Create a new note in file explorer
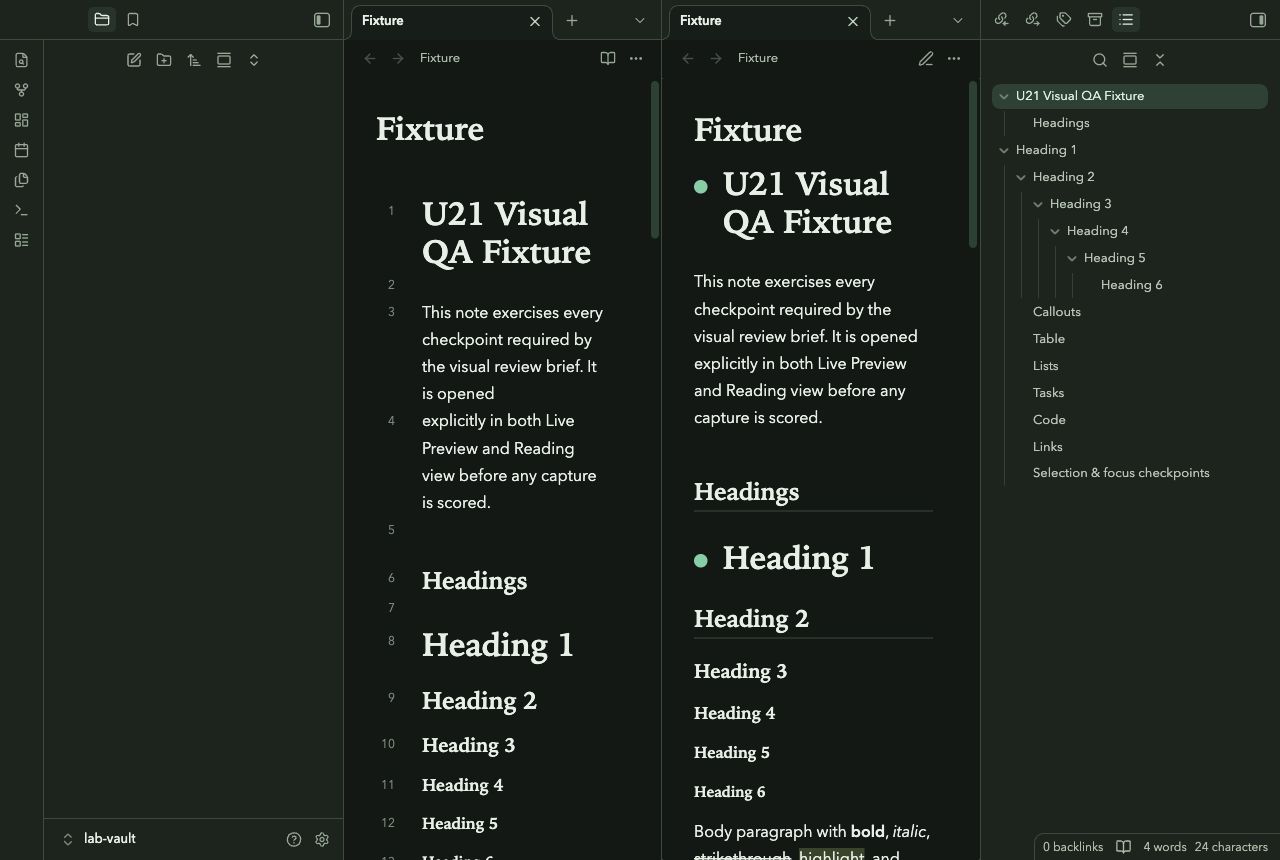The height and width of the screenshot is (860, 1280). coord(134,60)
